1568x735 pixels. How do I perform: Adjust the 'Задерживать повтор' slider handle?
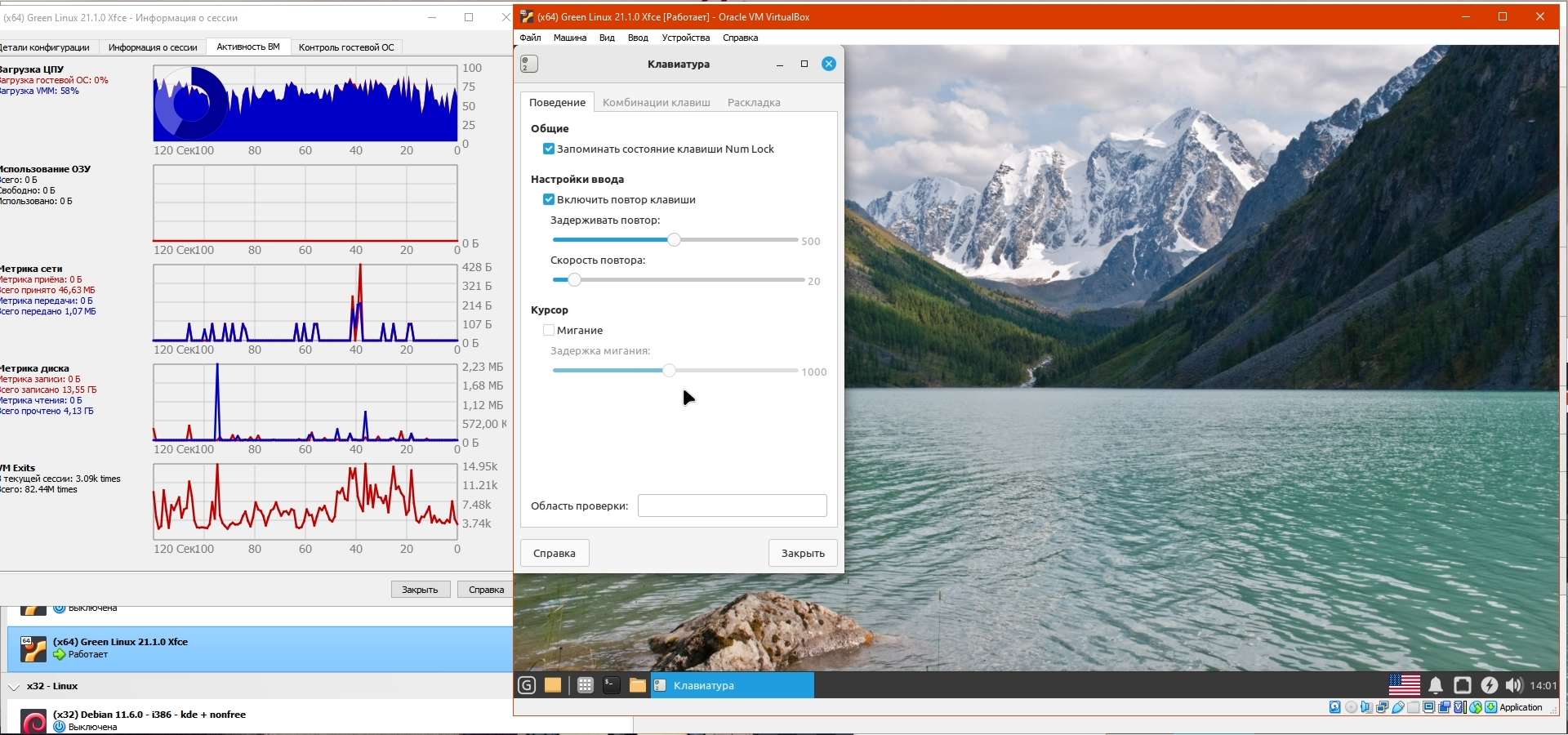point(674,240)
